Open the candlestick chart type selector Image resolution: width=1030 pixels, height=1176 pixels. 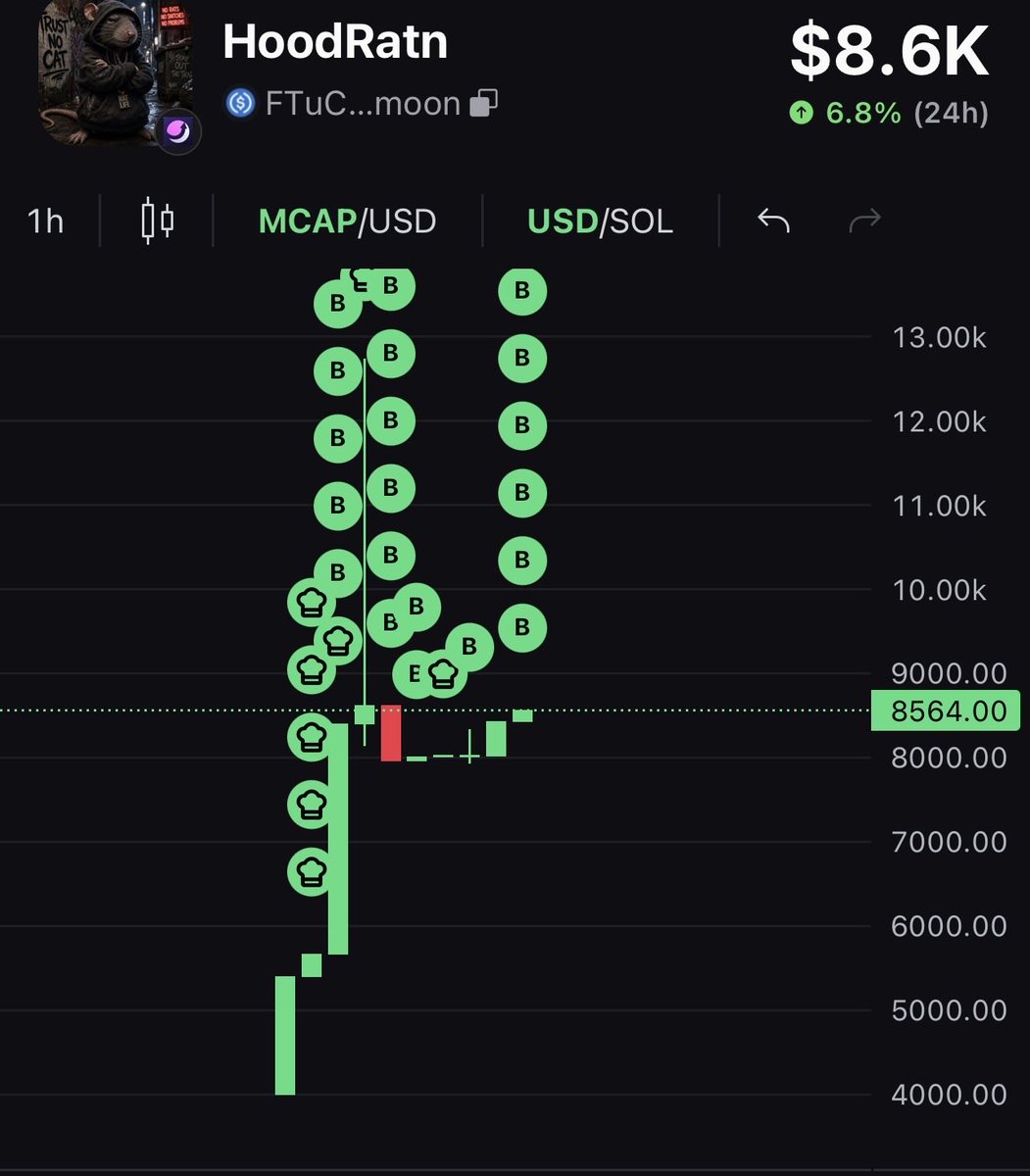158,220
